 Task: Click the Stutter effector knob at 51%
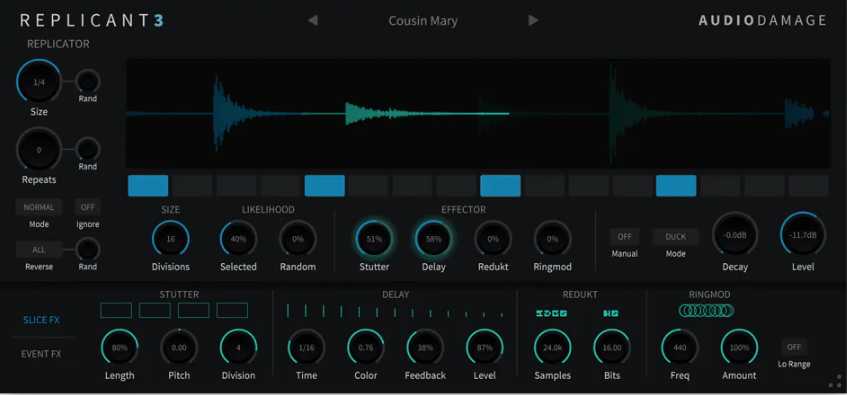[374, 239]
